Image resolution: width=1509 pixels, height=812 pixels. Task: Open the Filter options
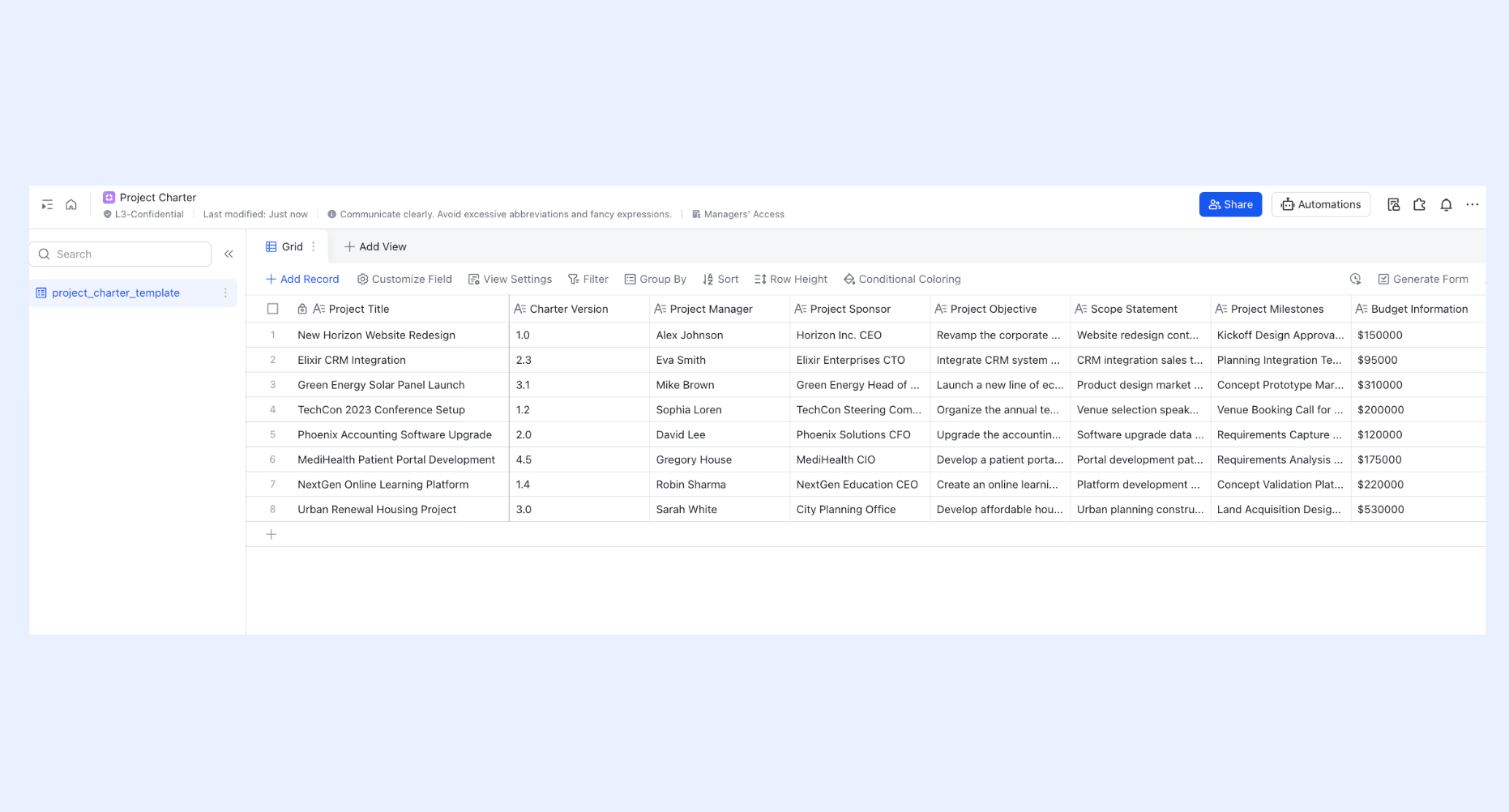pos(588,280)
